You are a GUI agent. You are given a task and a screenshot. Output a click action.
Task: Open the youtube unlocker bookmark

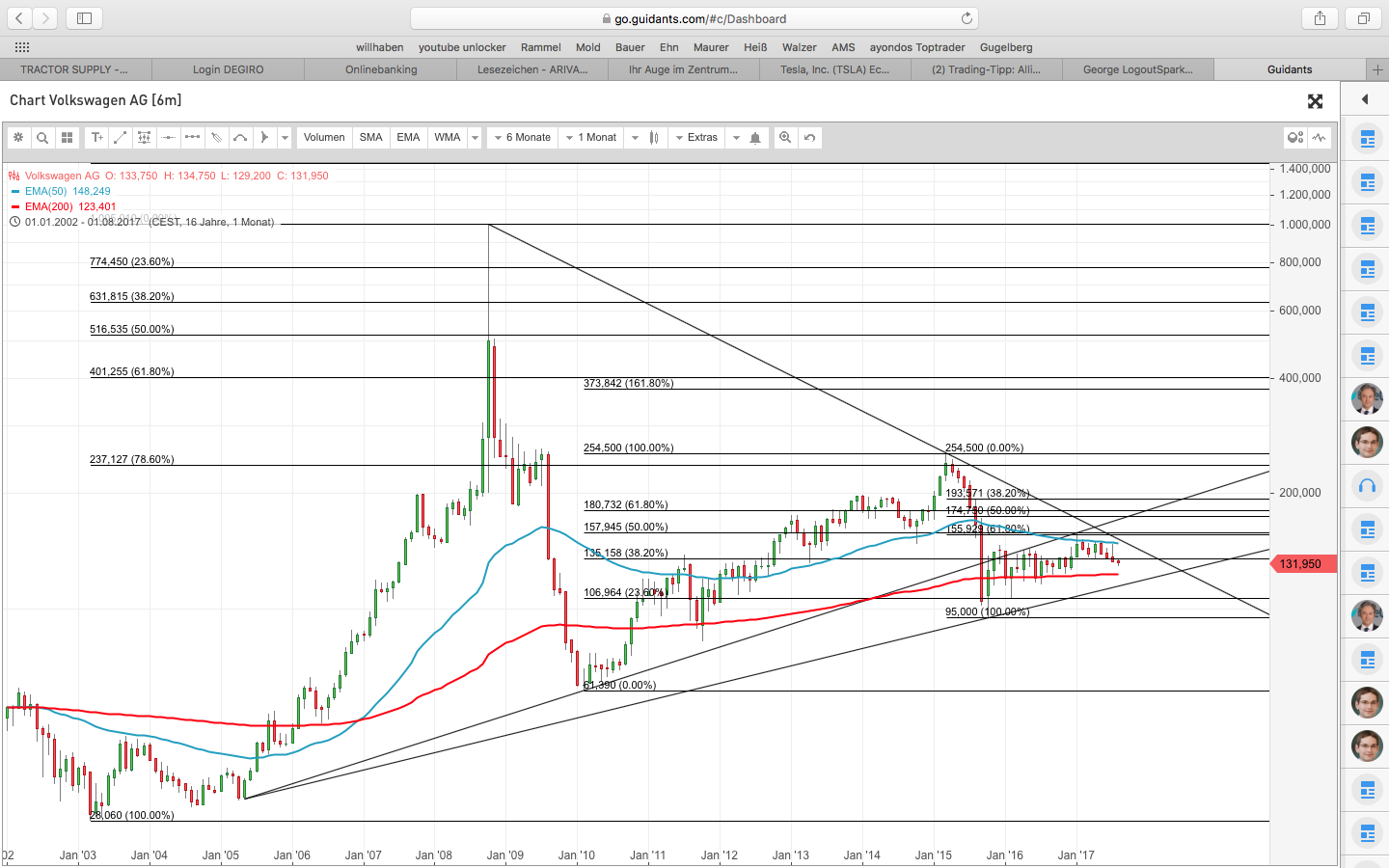pyautogui.click(x=462, y=47)
